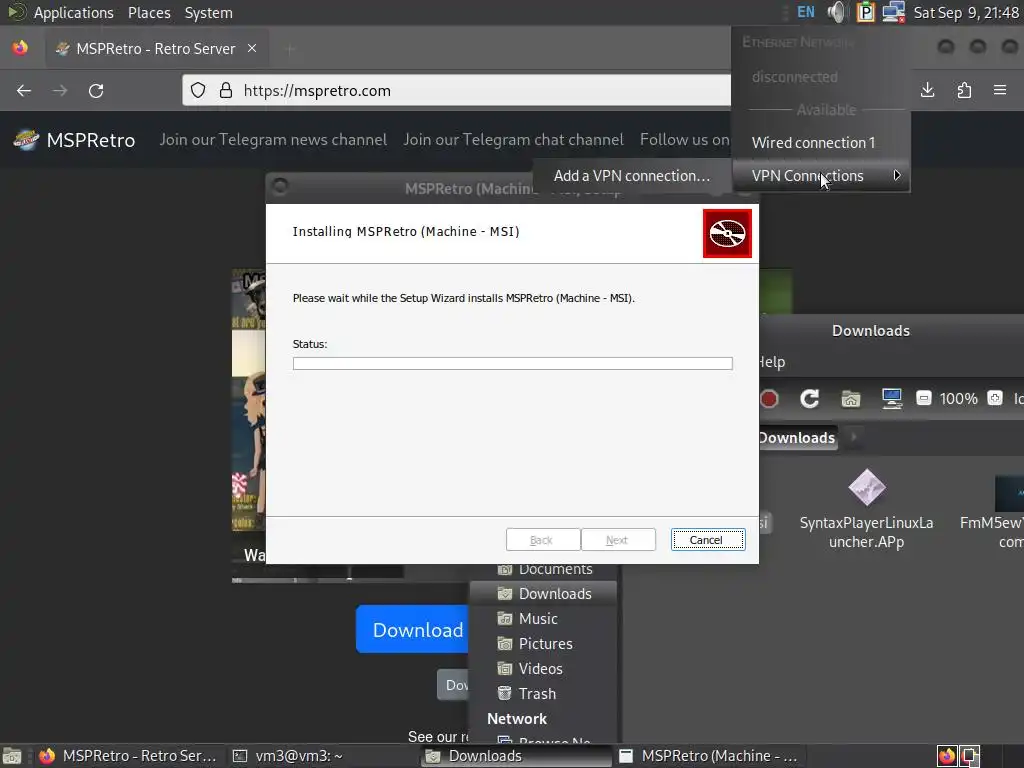Viewport: 1024px width, 768px height.
Task: Select Videos in the sidebar places
Action: 543,668
